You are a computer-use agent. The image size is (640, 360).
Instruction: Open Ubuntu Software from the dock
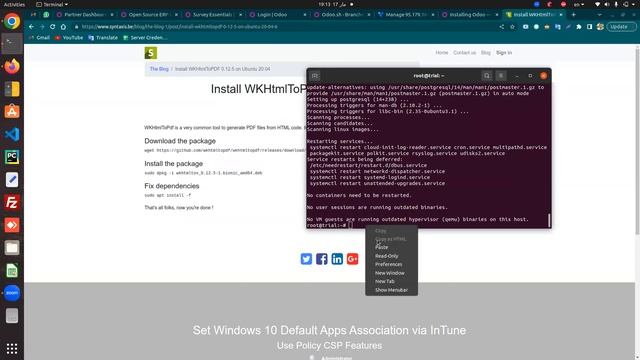pos(12,111)
